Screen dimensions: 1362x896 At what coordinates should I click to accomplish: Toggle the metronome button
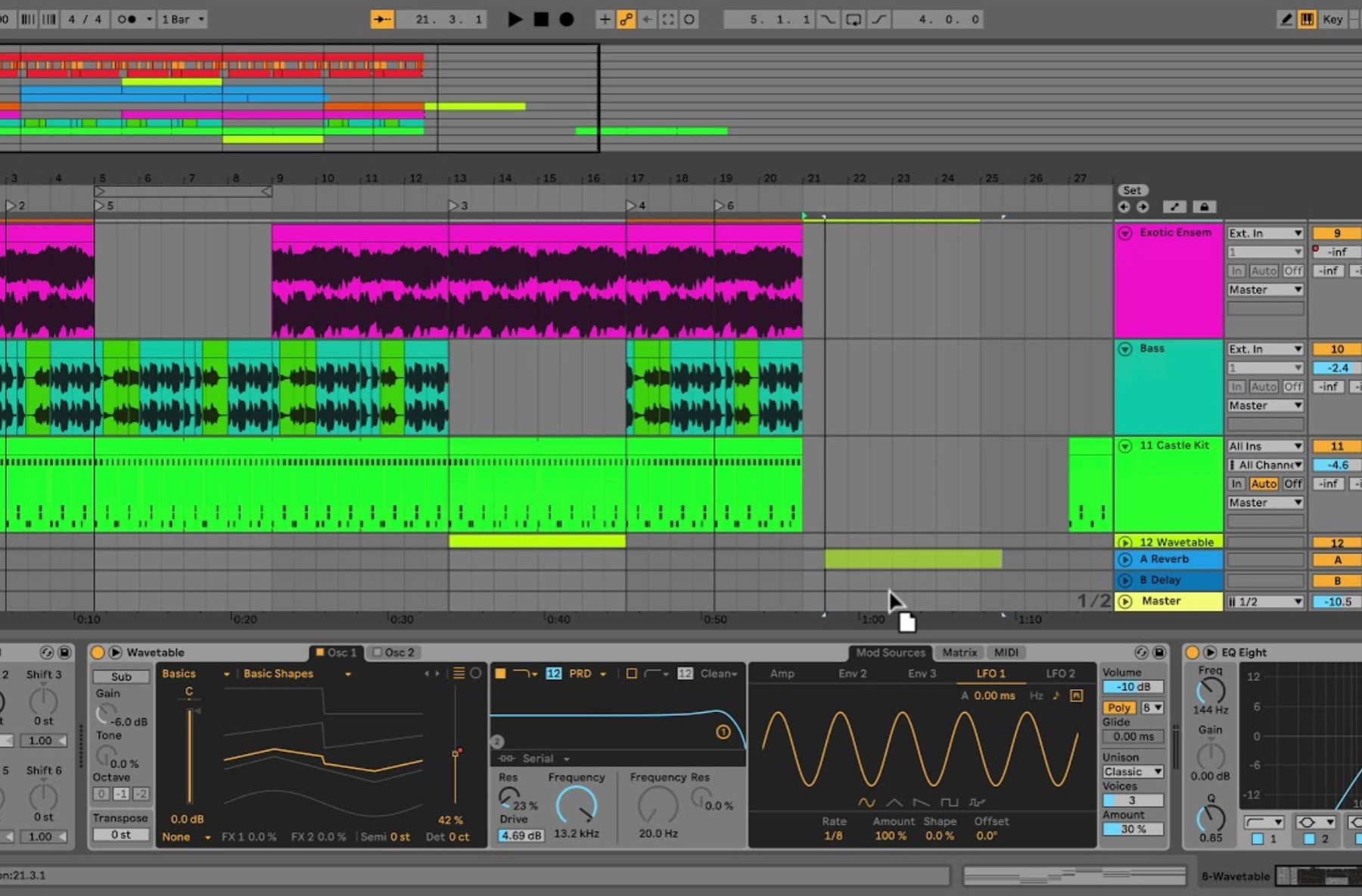pos(126,19)
